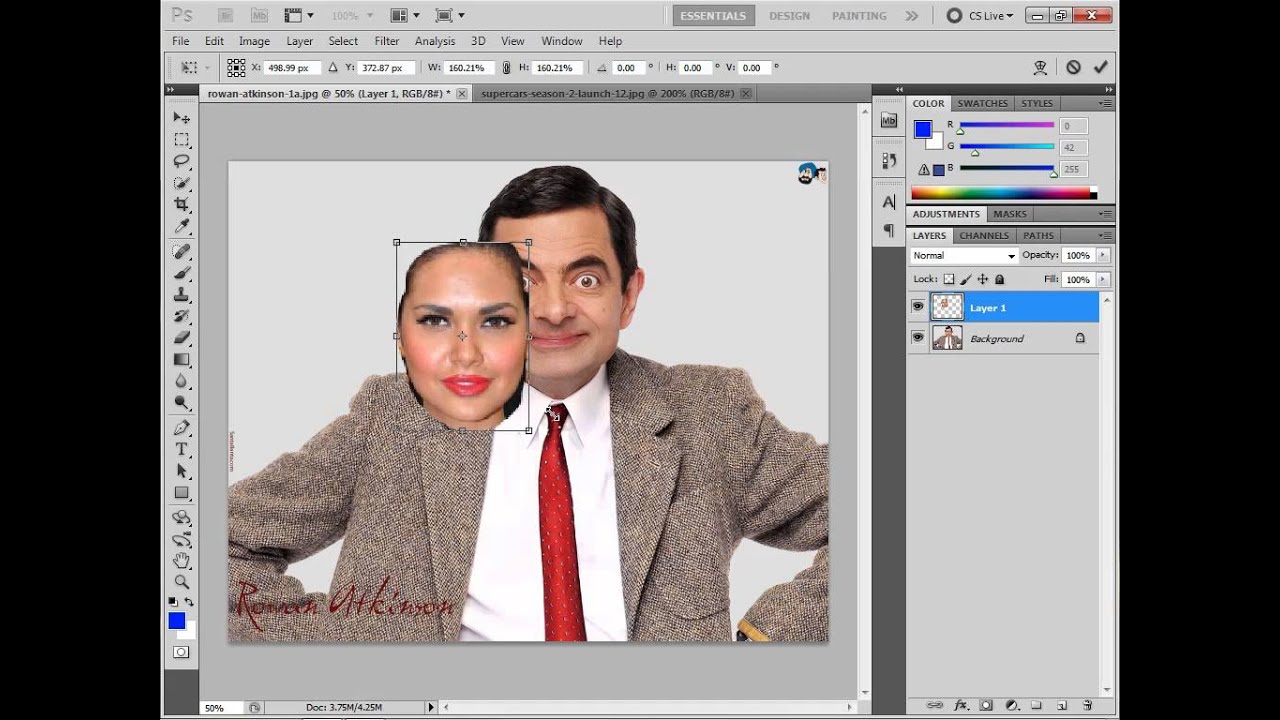Image resolution: width=1280 pixels, height=720 pixels.
Task: Open the Opacity slider arrow
Action: click(1103, 256)
